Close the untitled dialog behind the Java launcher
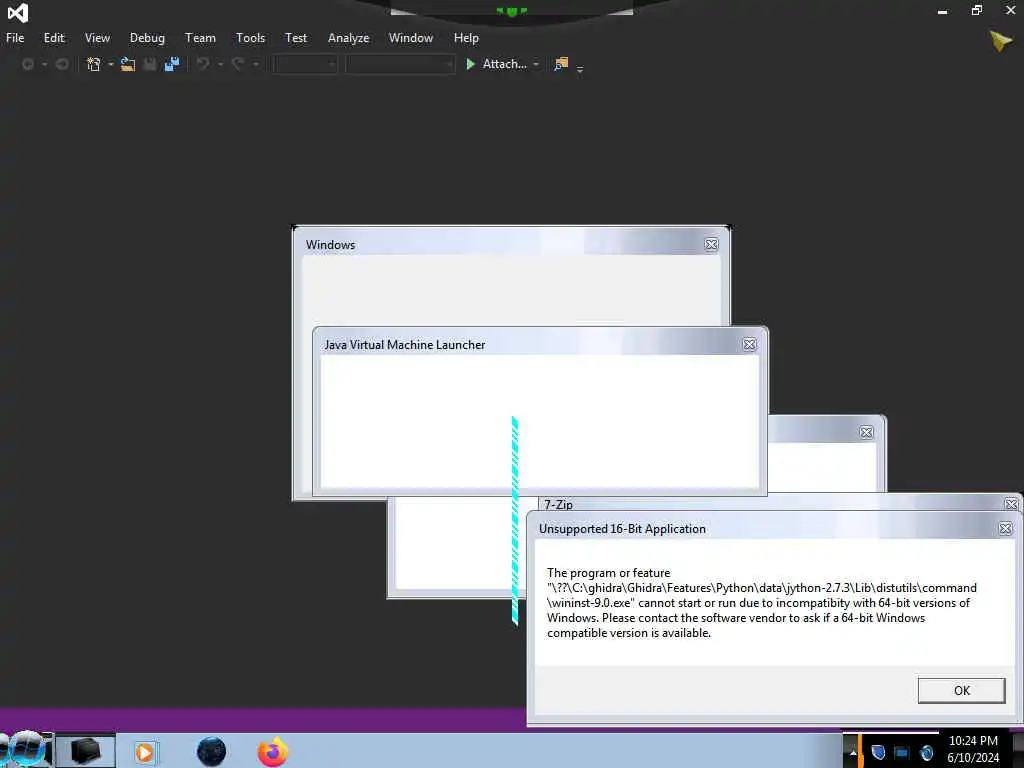Viewport: 1024px width, 768px height. 867,432
